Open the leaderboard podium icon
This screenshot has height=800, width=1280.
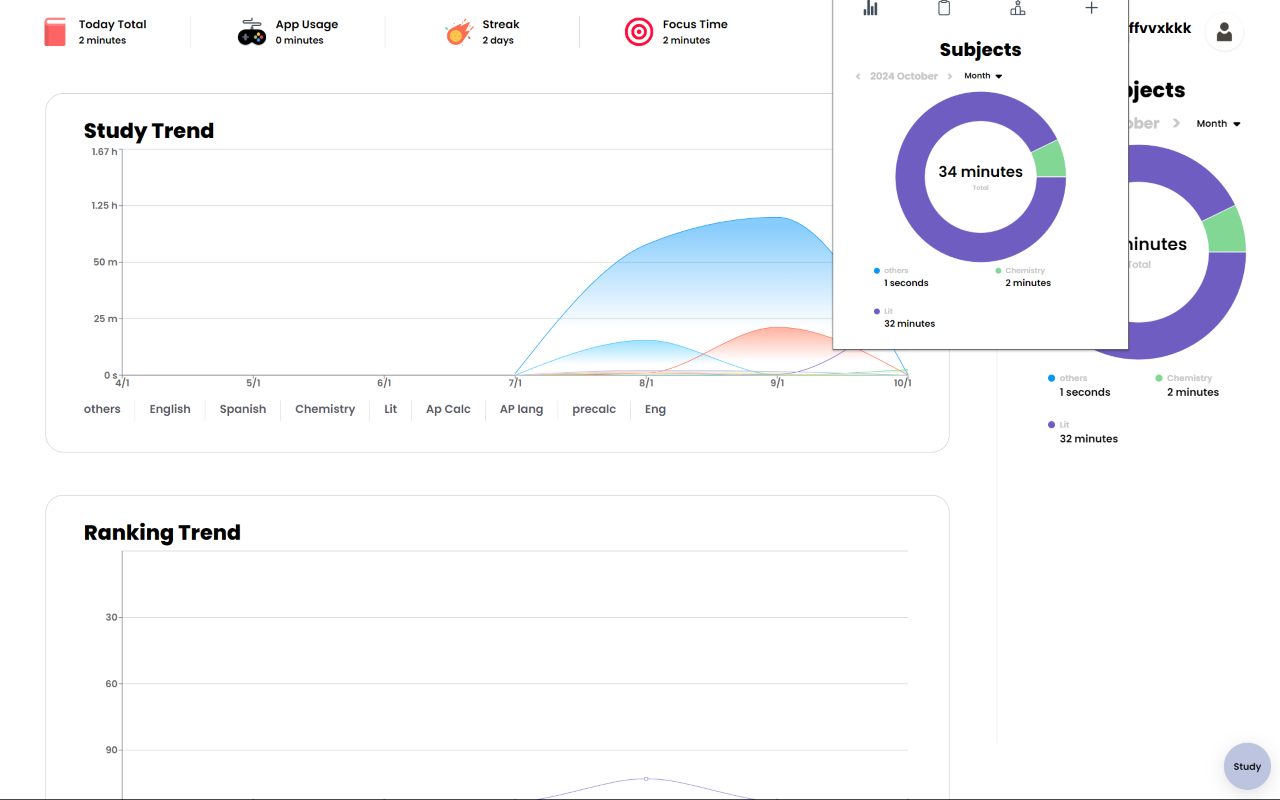pos(1017,8)
